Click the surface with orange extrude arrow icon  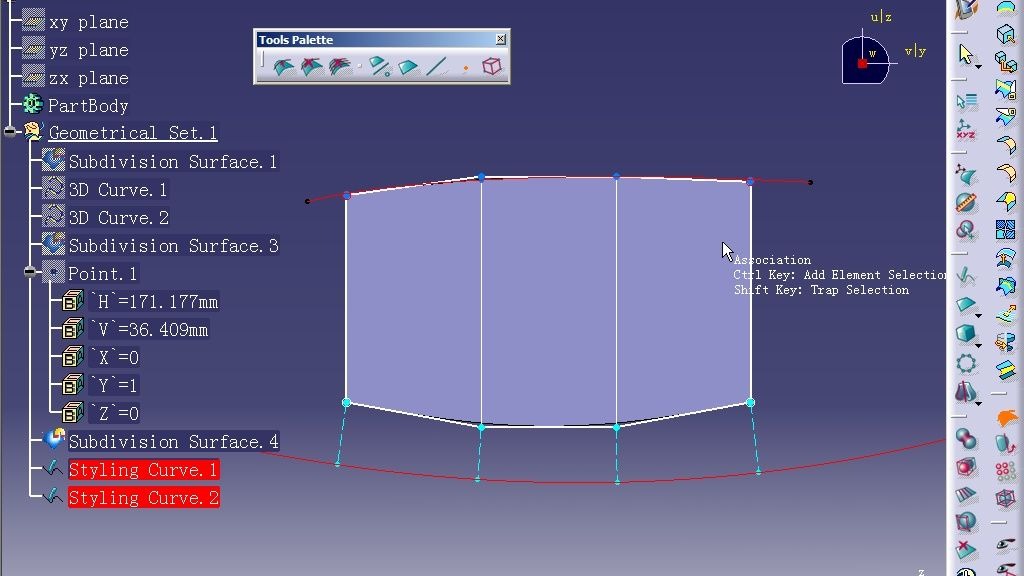1006,313
